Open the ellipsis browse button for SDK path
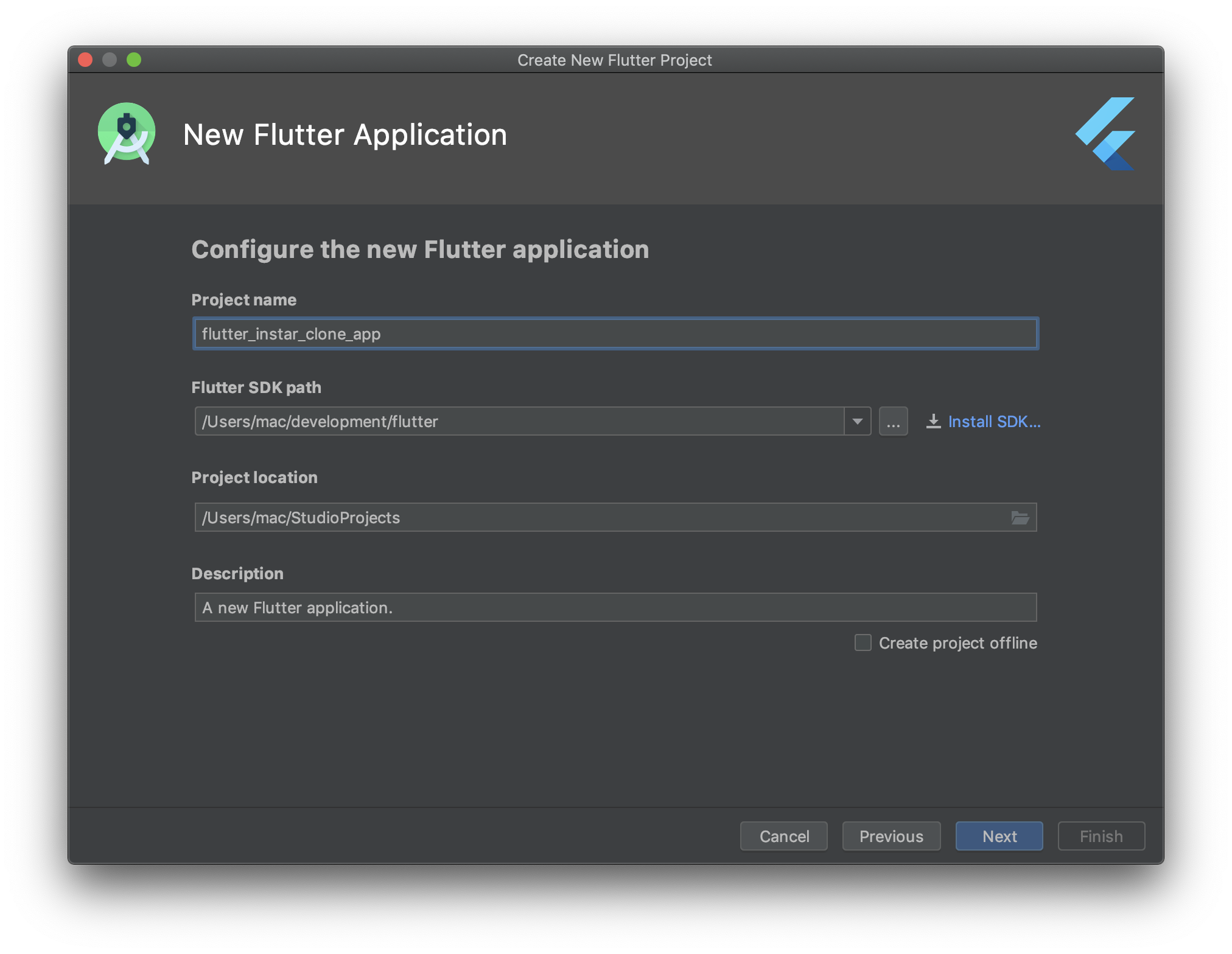The image size is (1232, 954). (893, 421)
